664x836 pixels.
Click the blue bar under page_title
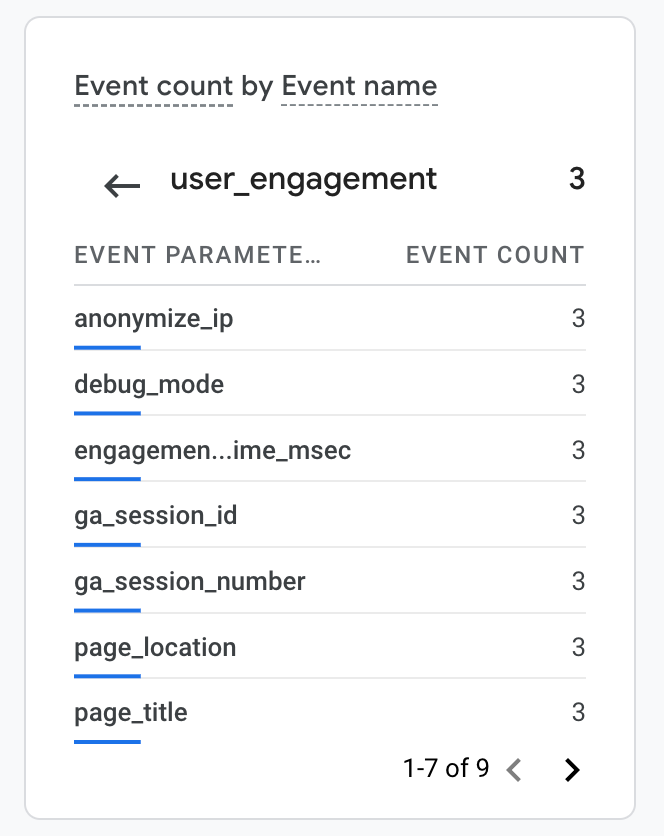coord(107,741)
